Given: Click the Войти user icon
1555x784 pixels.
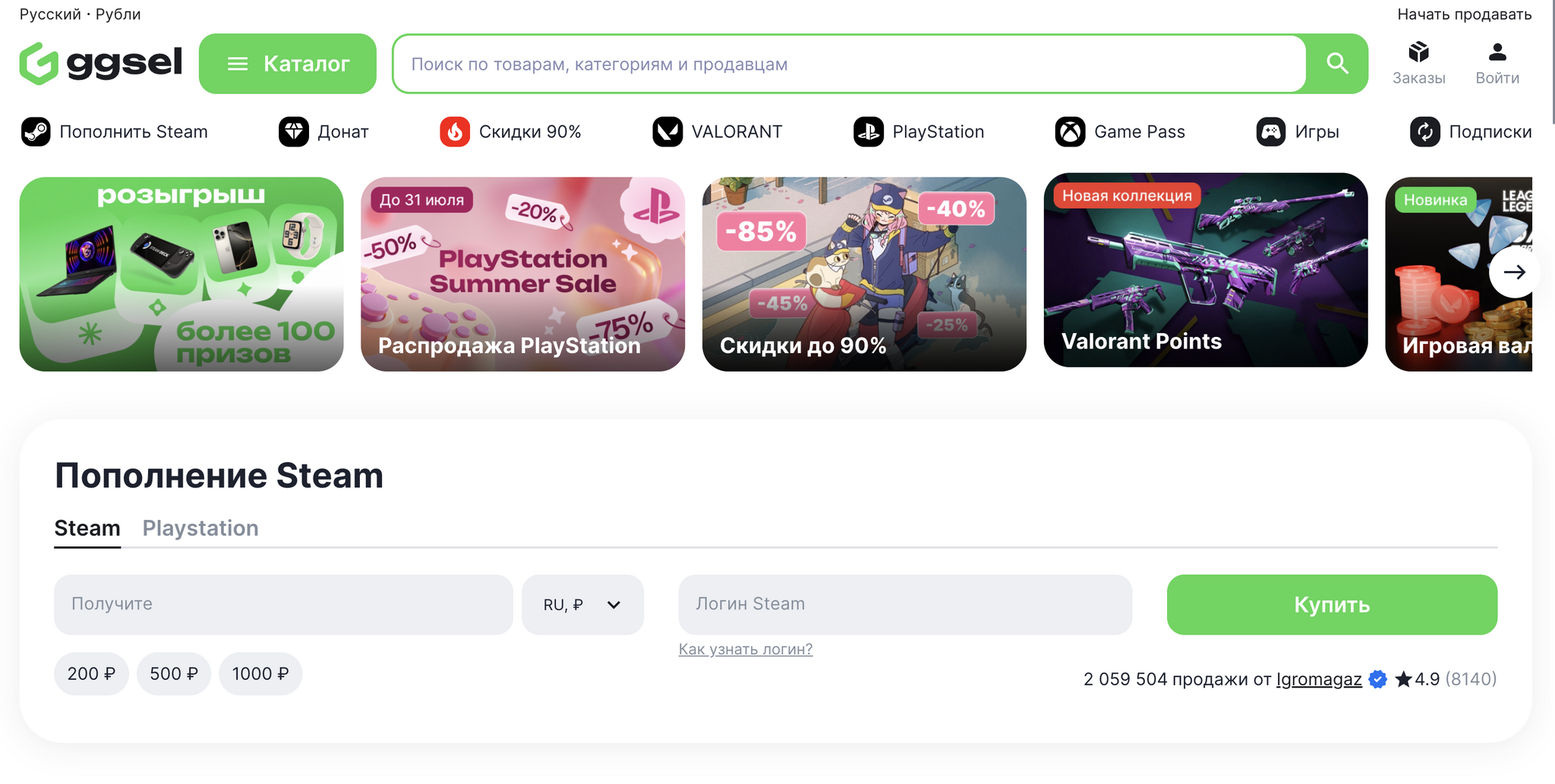Looking at the screenshot, I should pos(1497,52).
